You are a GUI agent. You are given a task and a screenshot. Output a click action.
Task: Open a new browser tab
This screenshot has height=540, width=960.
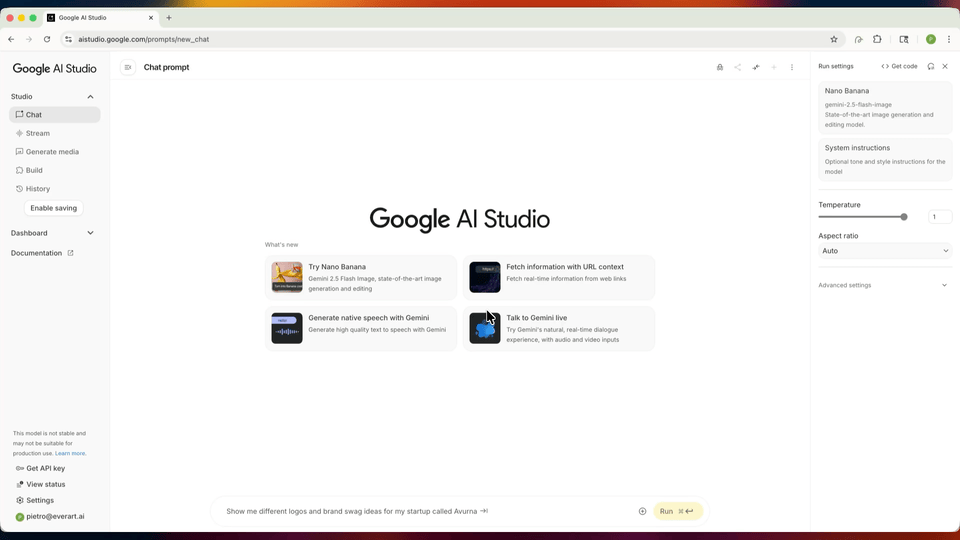coord(169,18)
